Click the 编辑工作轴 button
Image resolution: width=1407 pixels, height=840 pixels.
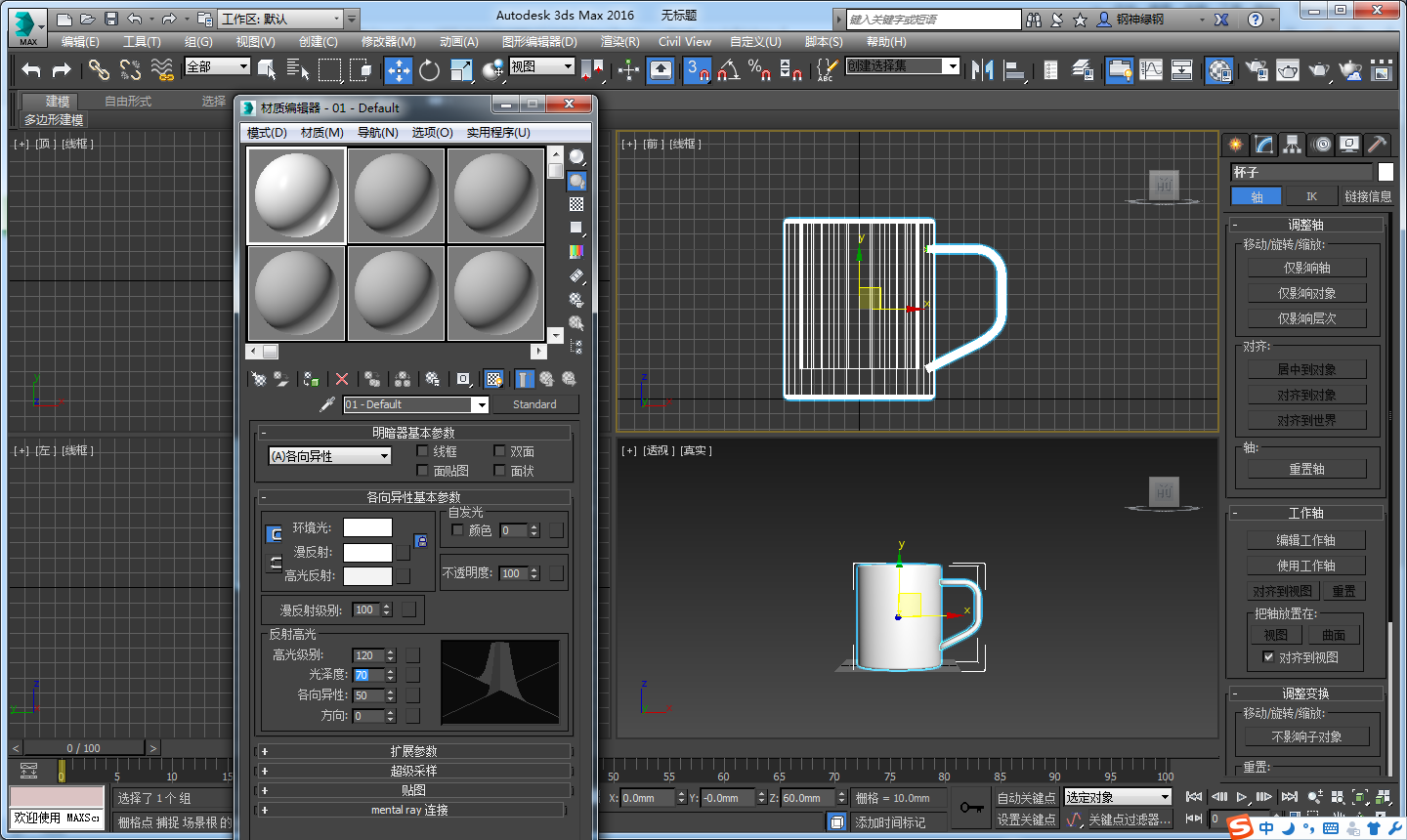click(1306, 540)
